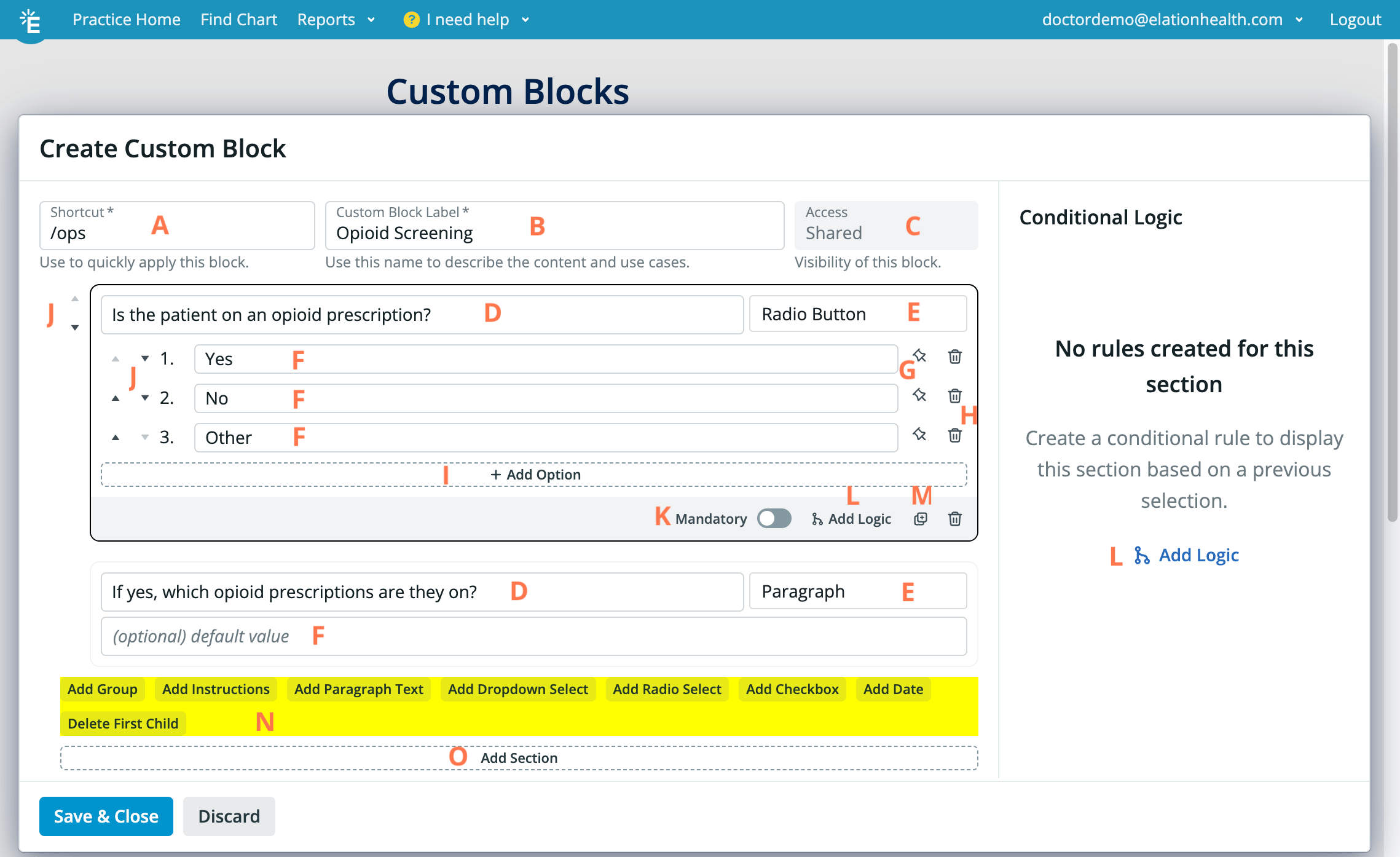
Task: Click Add Date
Action: [x=893, y=689]
